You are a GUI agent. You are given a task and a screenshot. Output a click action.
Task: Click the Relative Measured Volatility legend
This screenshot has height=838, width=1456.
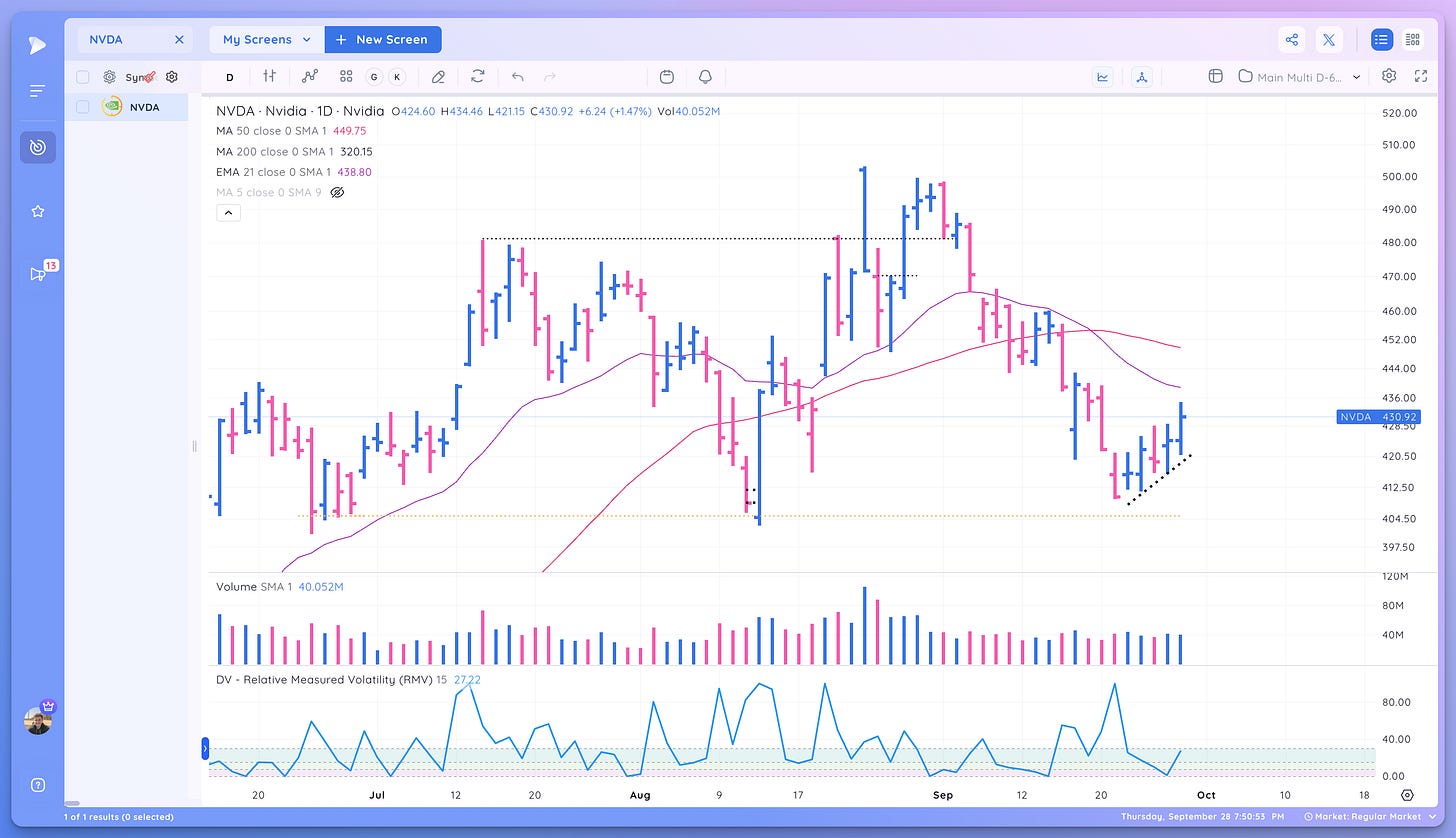pos(332,680)
